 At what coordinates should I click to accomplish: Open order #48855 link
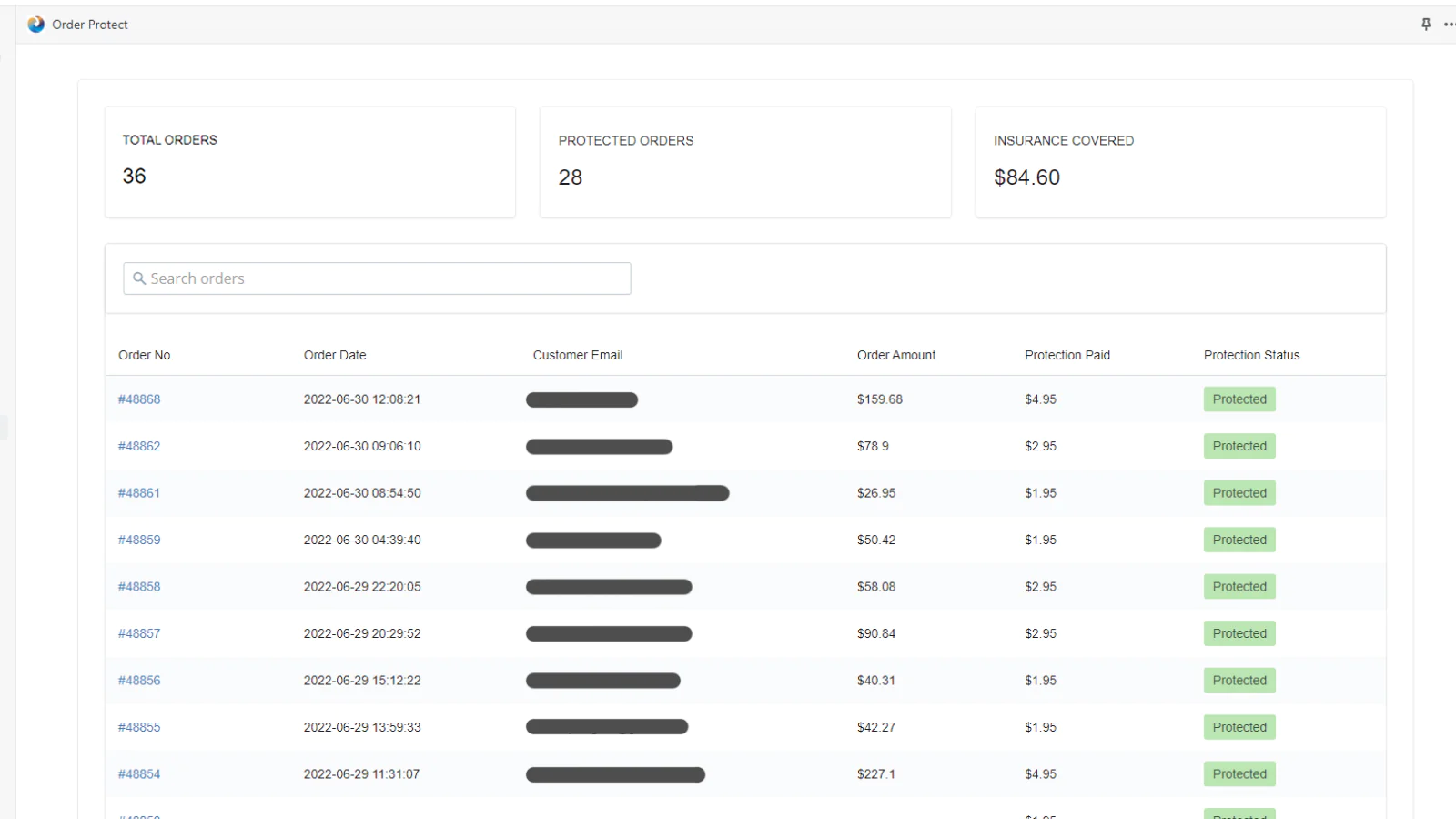139,727
